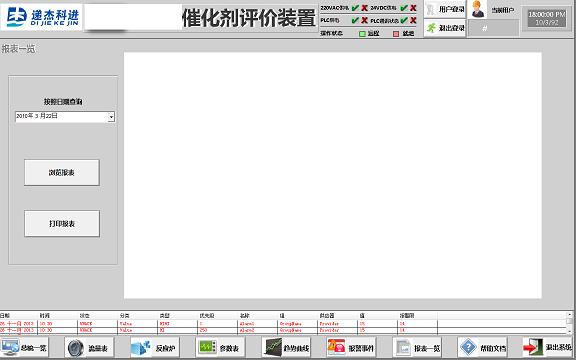Viewport: 576px width, 360px height.
Task: Toggle the green 远程 remote indicator
Action: click(362, 34)
